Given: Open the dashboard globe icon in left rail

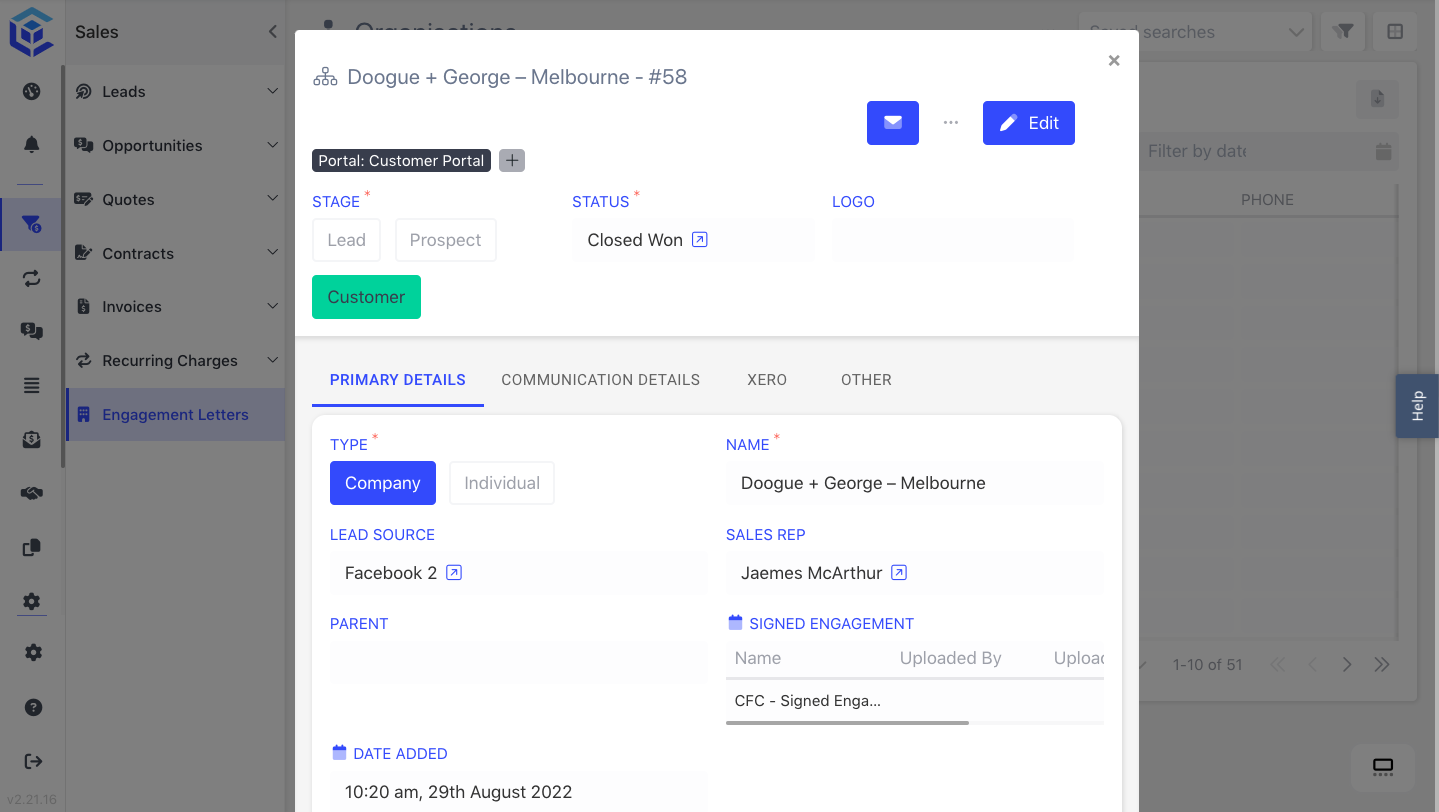Looking at the screenshot, I should pyautogui.click(x=32, y=92).
